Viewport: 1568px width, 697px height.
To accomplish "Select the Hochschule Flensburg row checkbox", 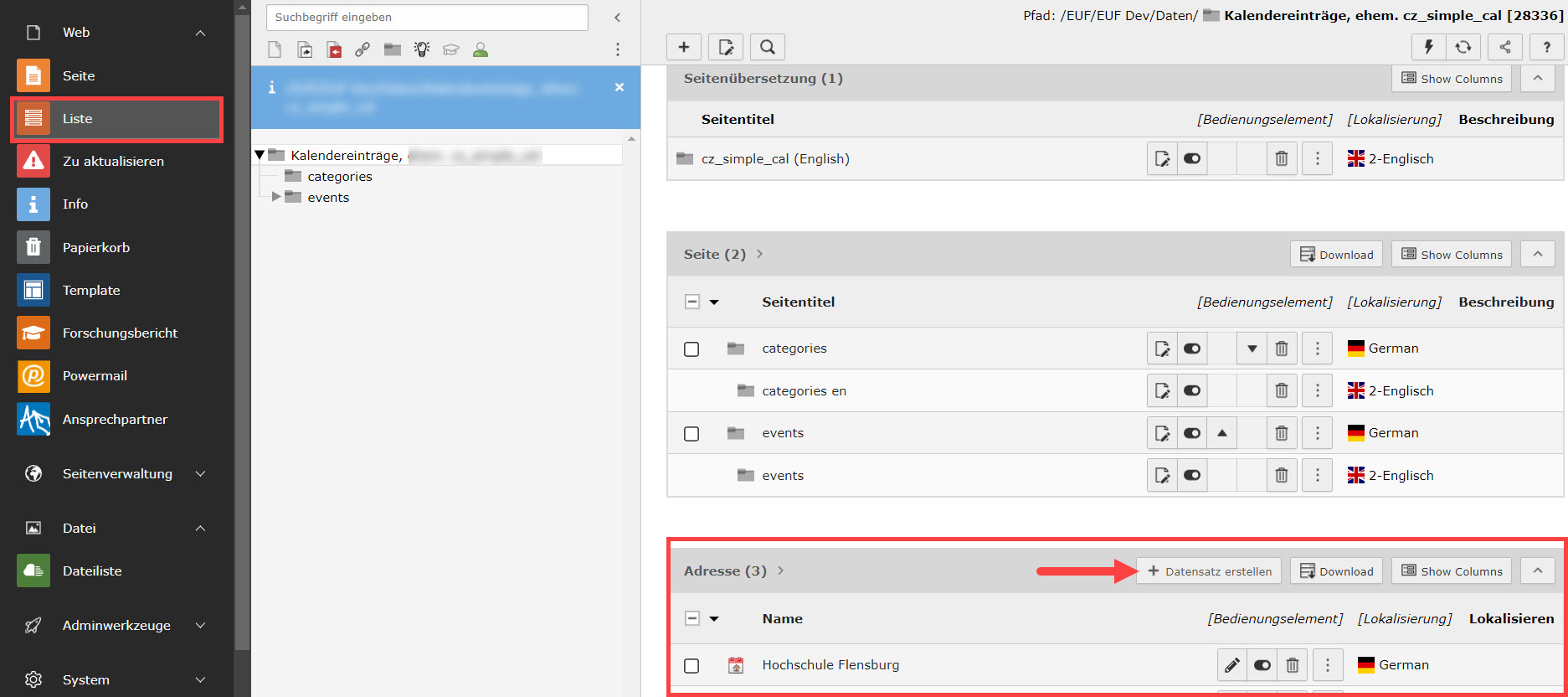I will coord(691,666).
